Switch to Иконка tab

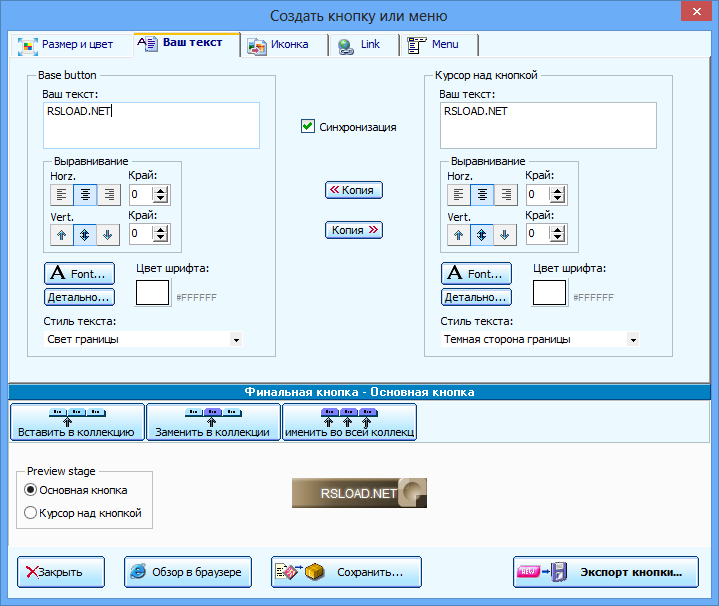click(x=284, y=45)
